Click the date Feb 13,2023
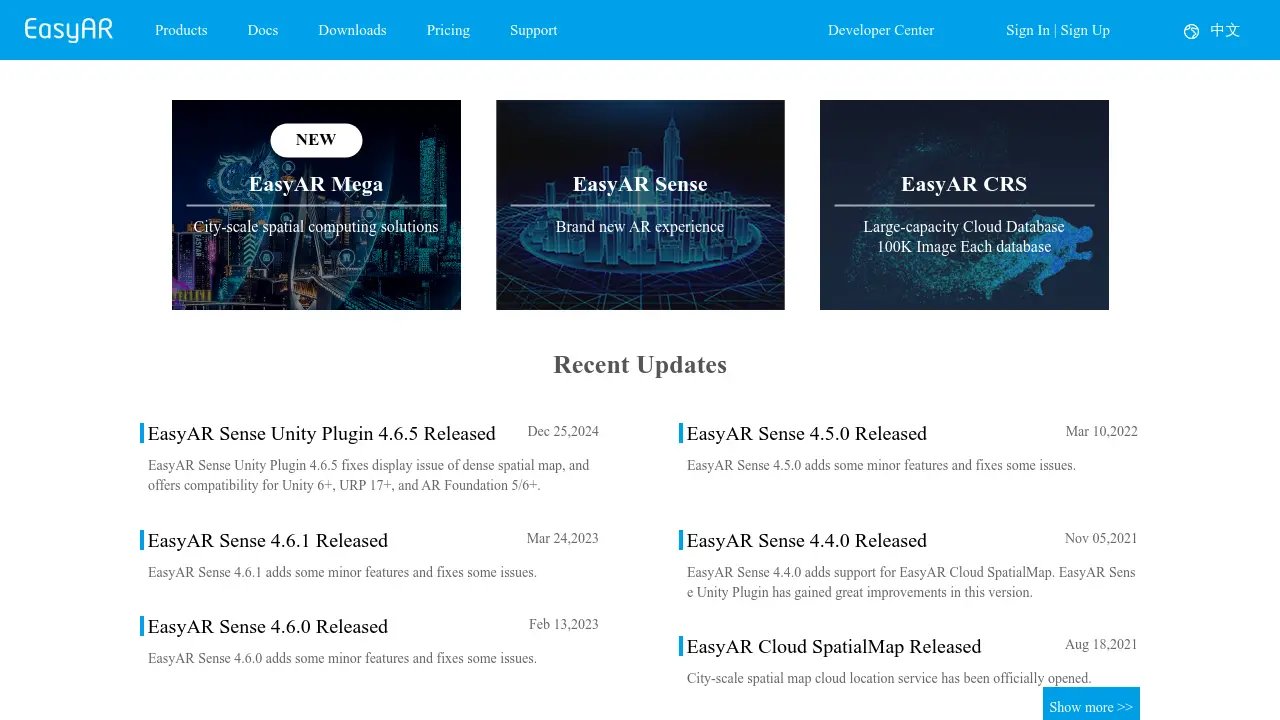Screen dimensions: 1280x720 pyautogui.click(x=564, y=624)
